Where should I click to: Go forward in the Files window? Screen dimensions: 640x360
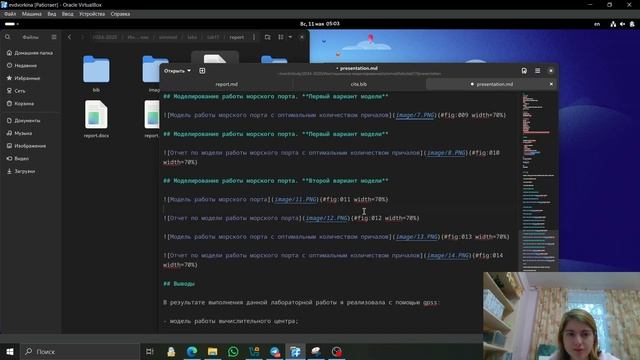(x=82, y=37)
